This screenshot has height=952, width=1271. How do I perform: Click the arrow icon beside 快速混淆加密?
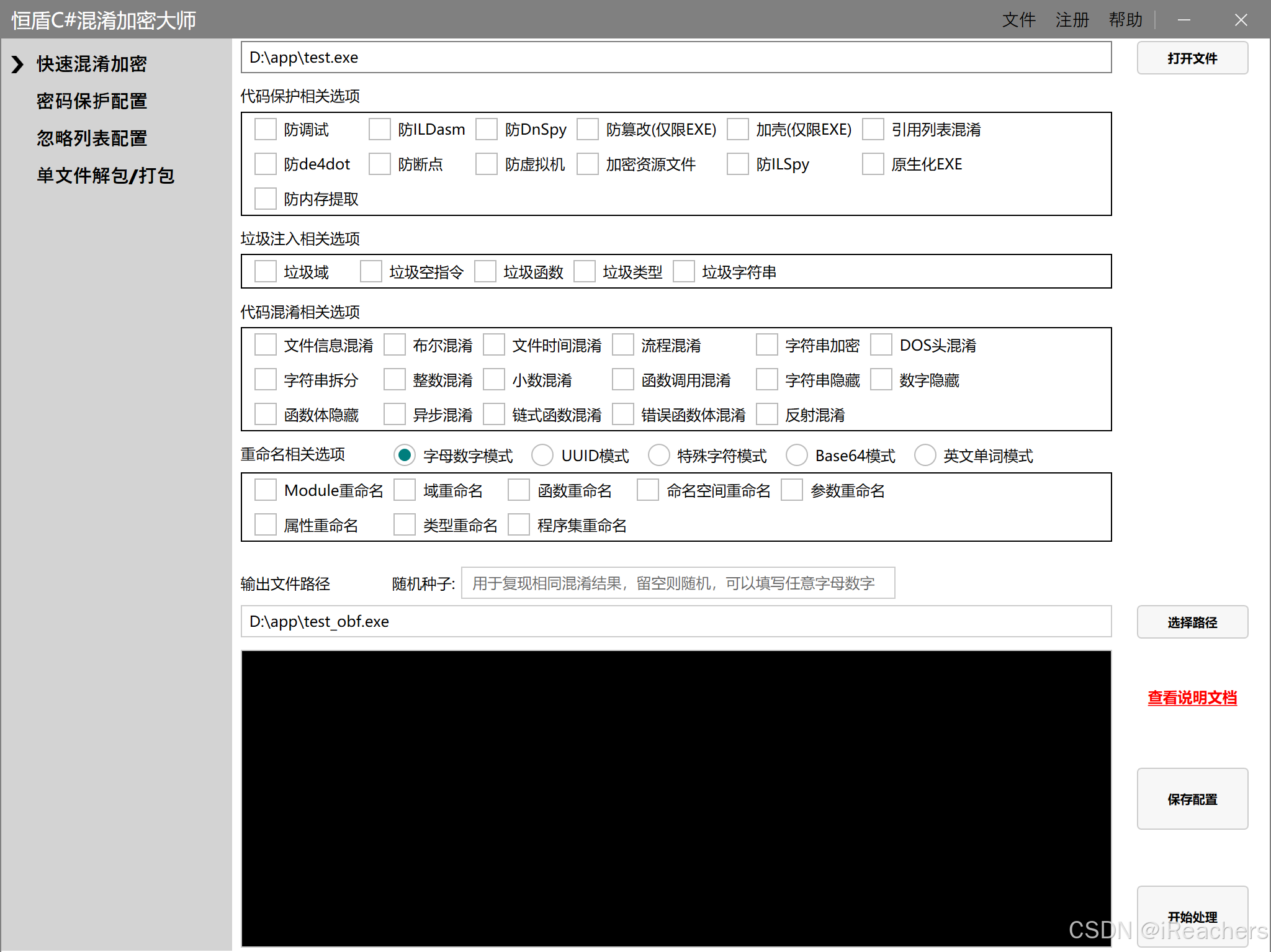click(x=17, y=64)
